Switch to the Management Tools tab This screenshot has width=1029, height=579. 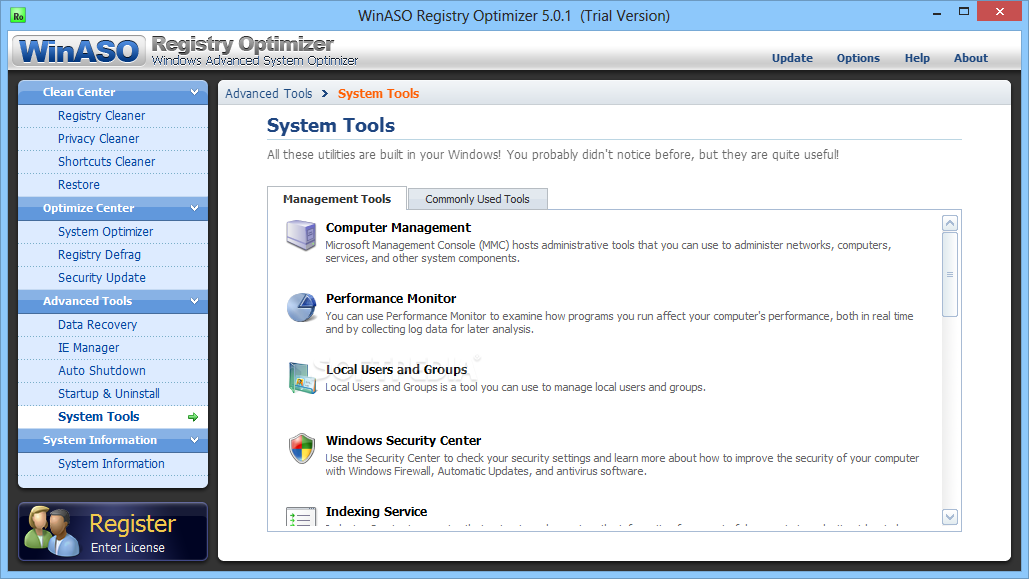tap(337, 199)
